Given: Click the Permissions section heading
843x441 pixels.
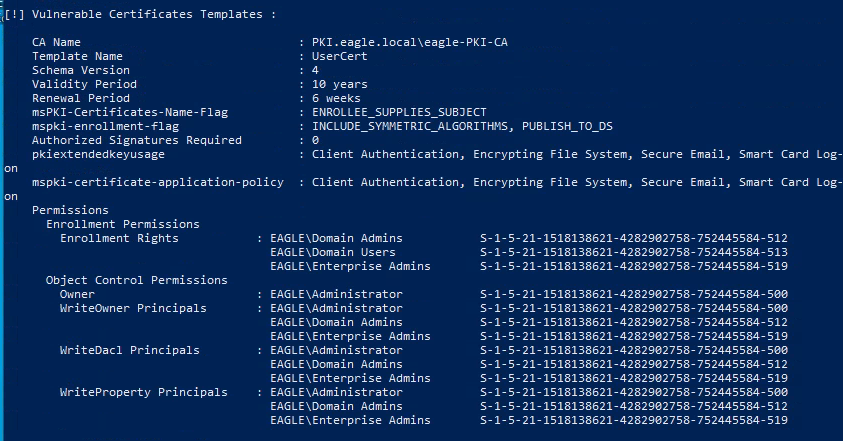Looking at the screenshot, I should pos(70,210).
